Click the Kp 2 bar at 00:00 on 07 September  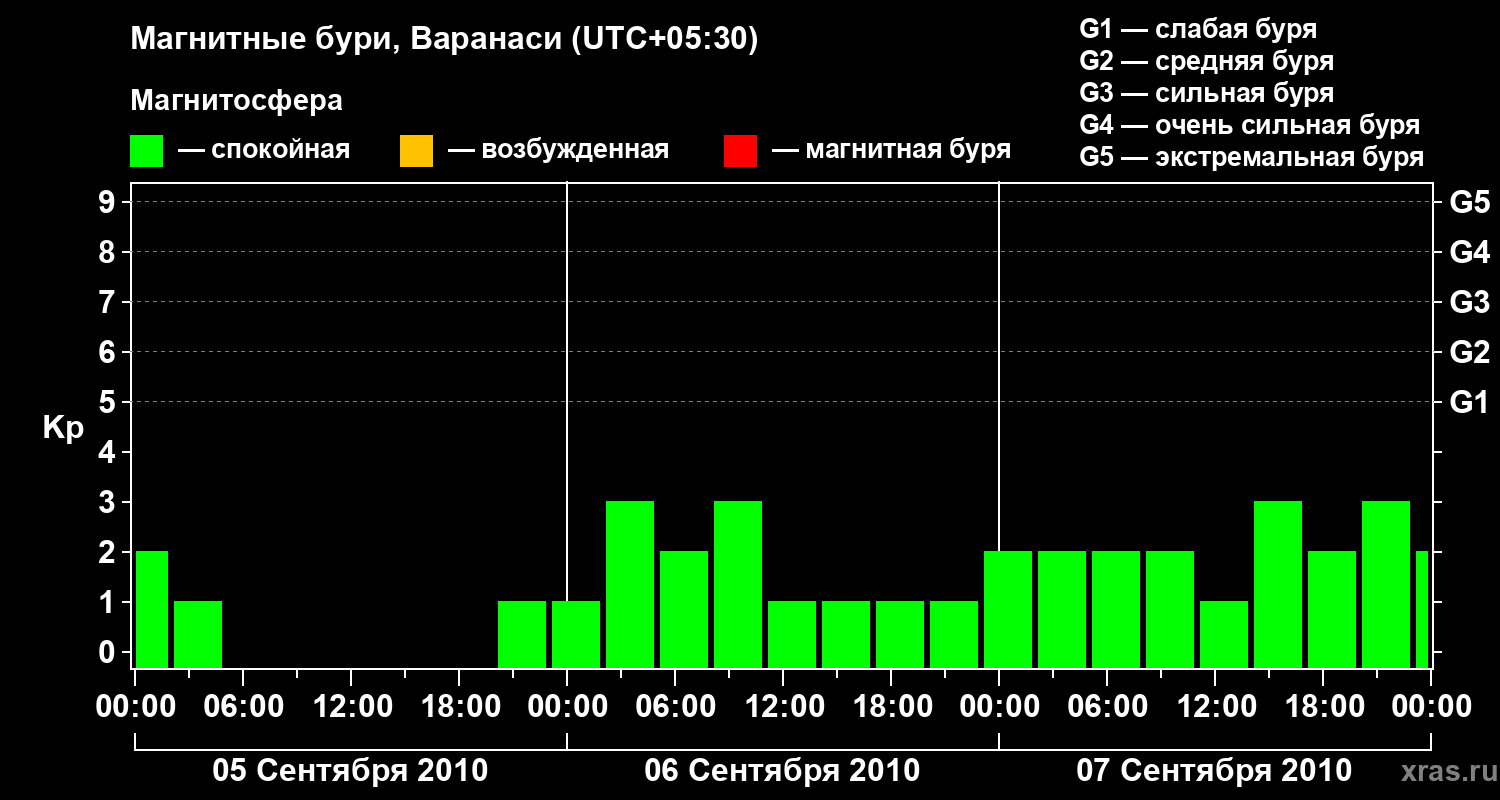pos(1008,610)
